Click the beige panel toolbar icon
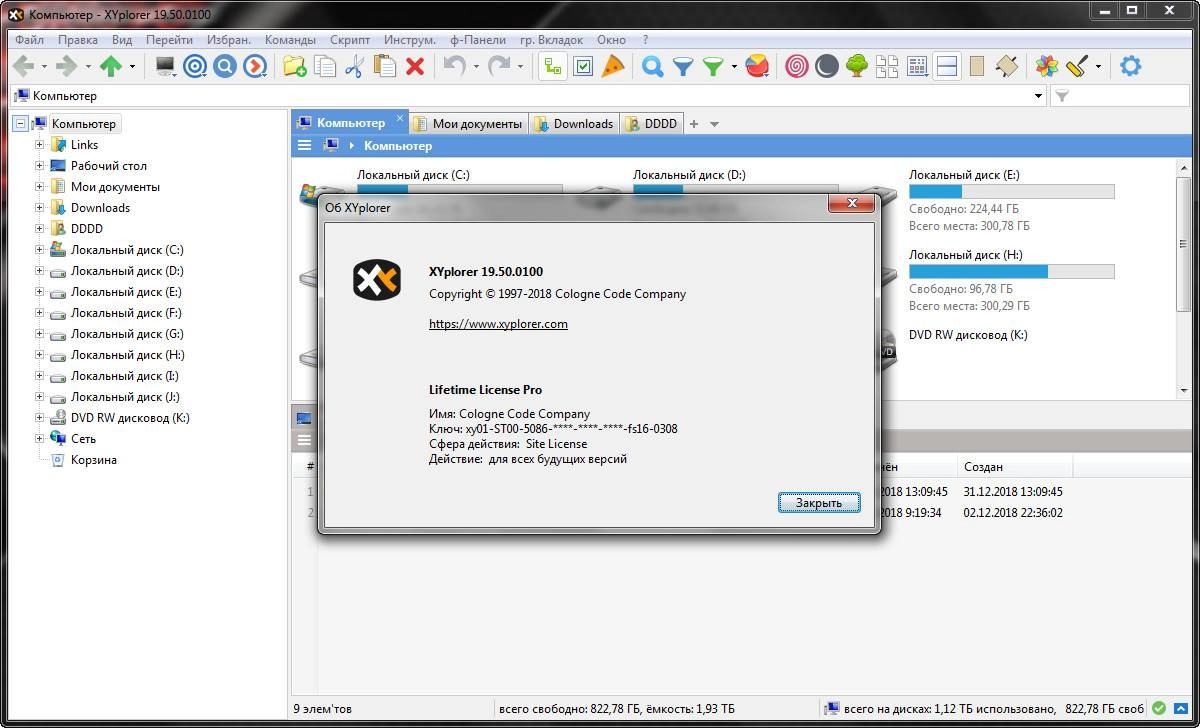 [977, 66]
